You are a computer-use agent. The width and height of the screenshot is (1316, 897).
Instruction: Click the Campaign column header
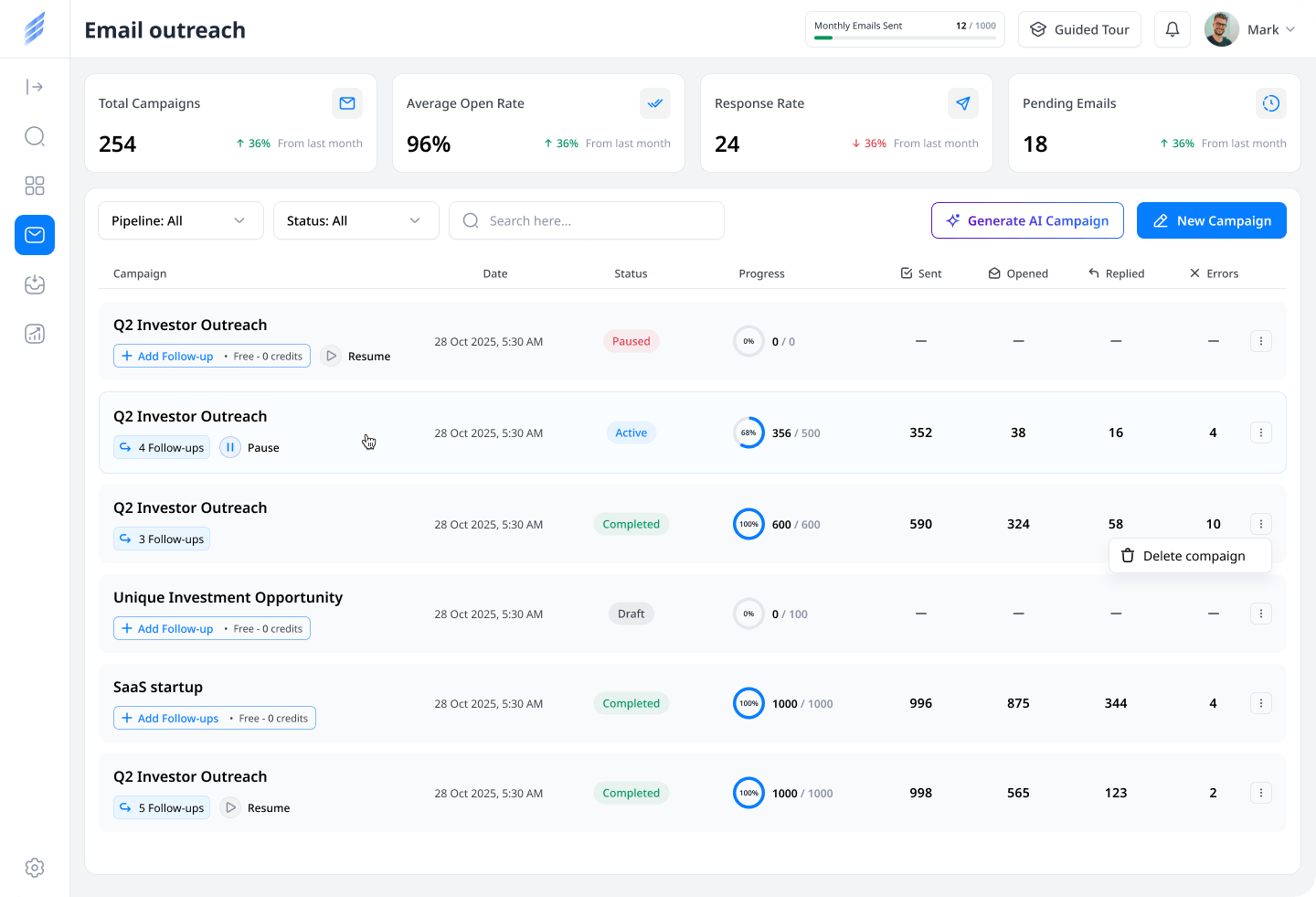[x=140, y=273]
